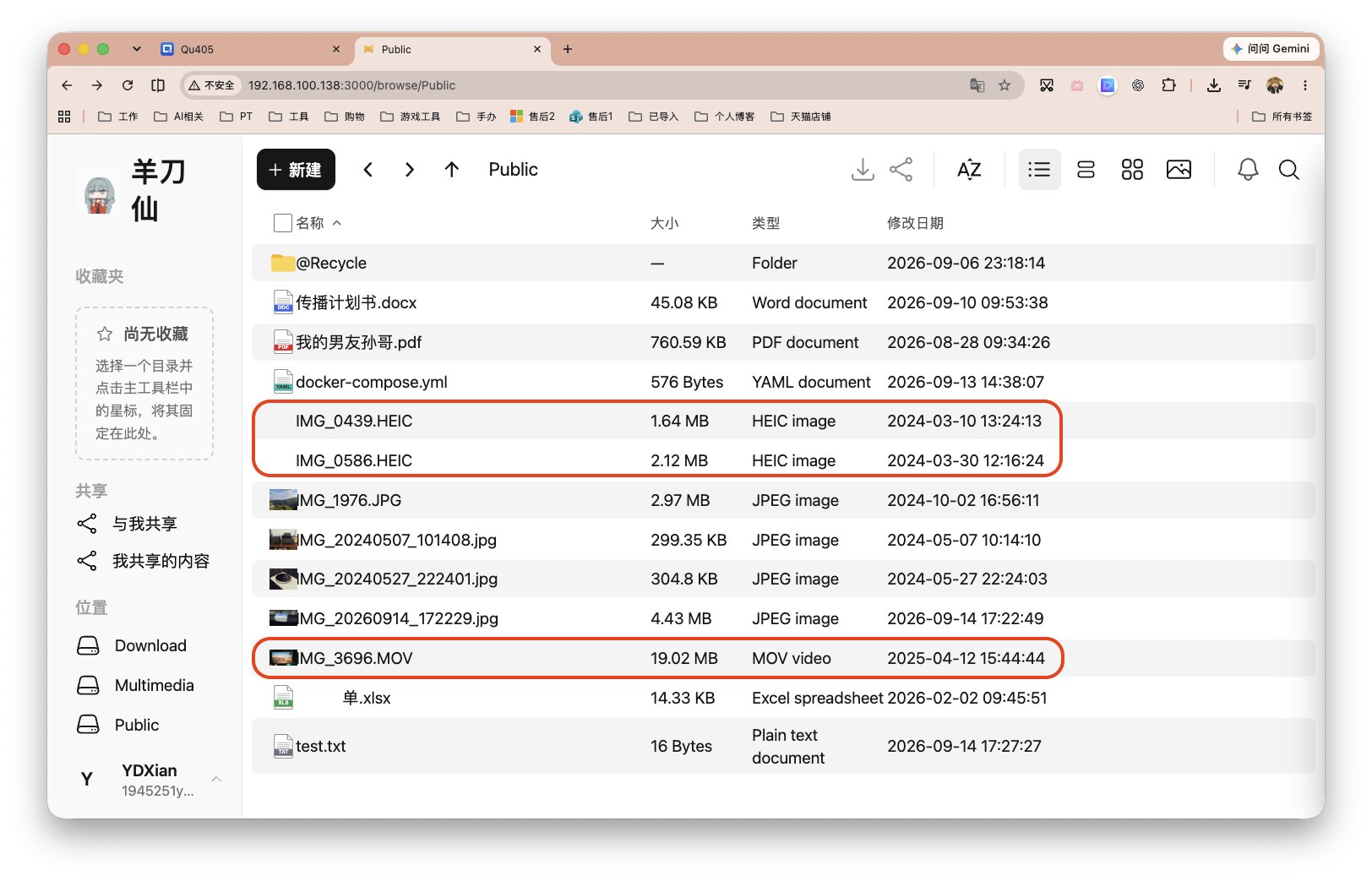This screenshot has width=1372, height=881.
Task: Open the Chrome three-dot menu
Action: (1305, 85)
